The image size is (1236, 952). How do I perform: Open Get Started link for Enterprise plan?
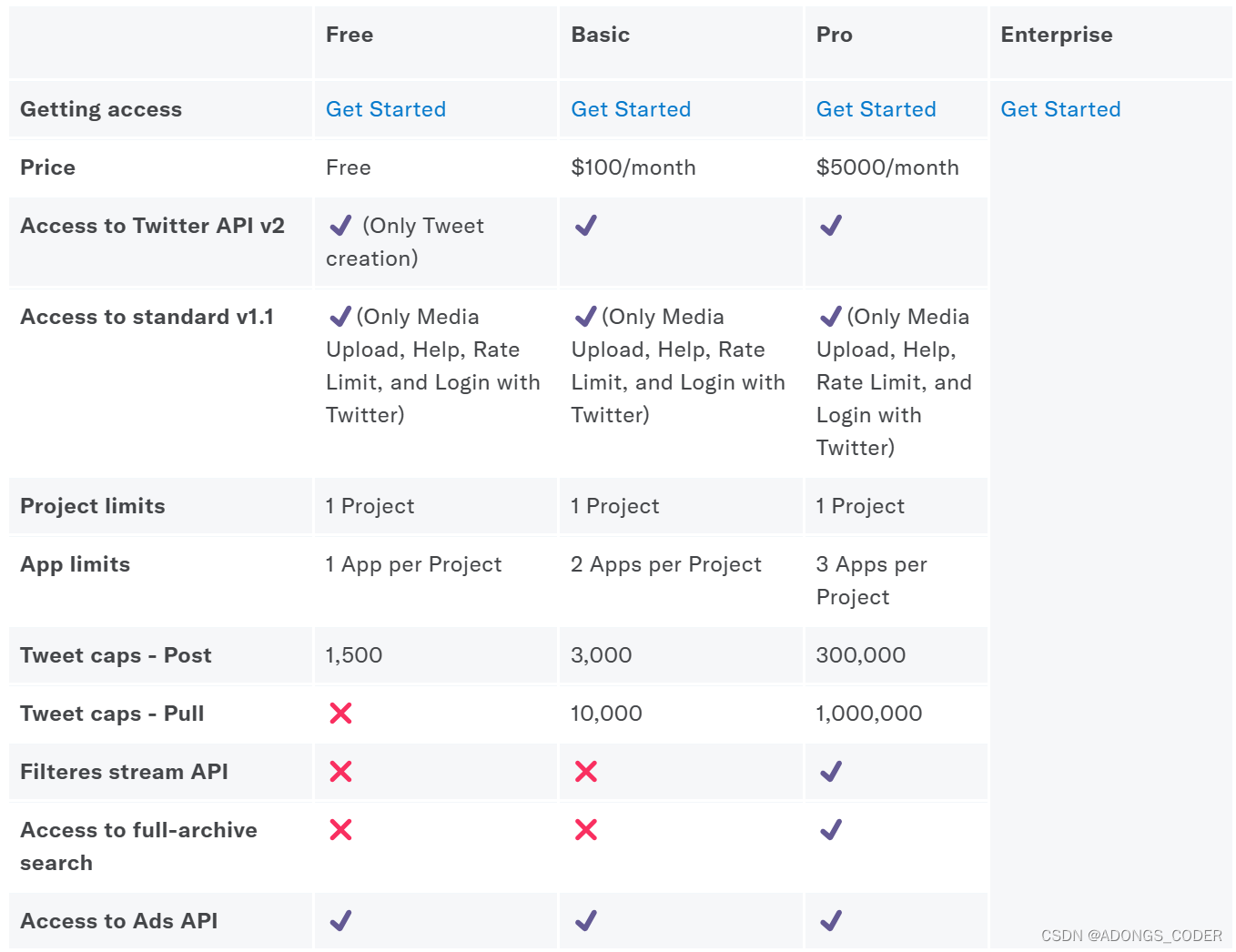point(1060,109)
